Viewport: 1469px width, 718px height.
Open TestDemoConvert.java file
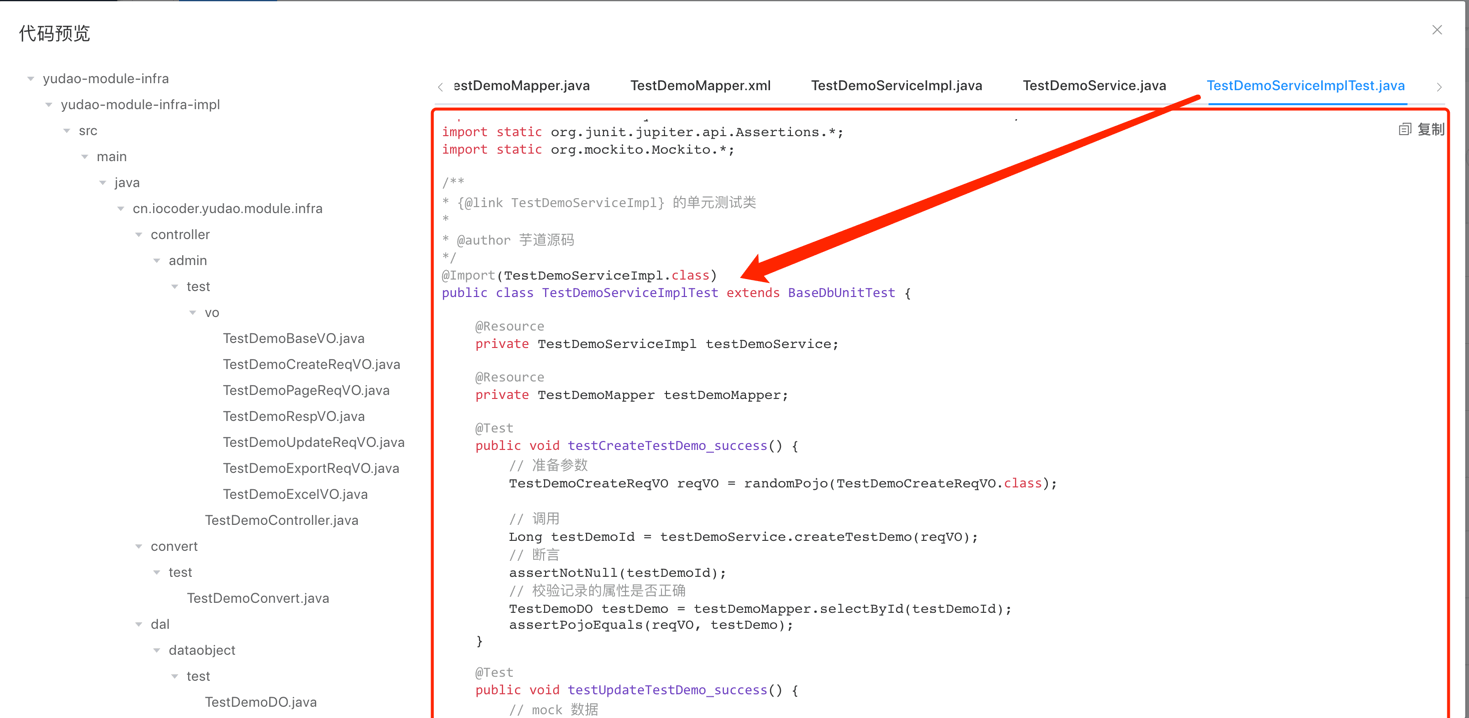click(x=257, y=598)
